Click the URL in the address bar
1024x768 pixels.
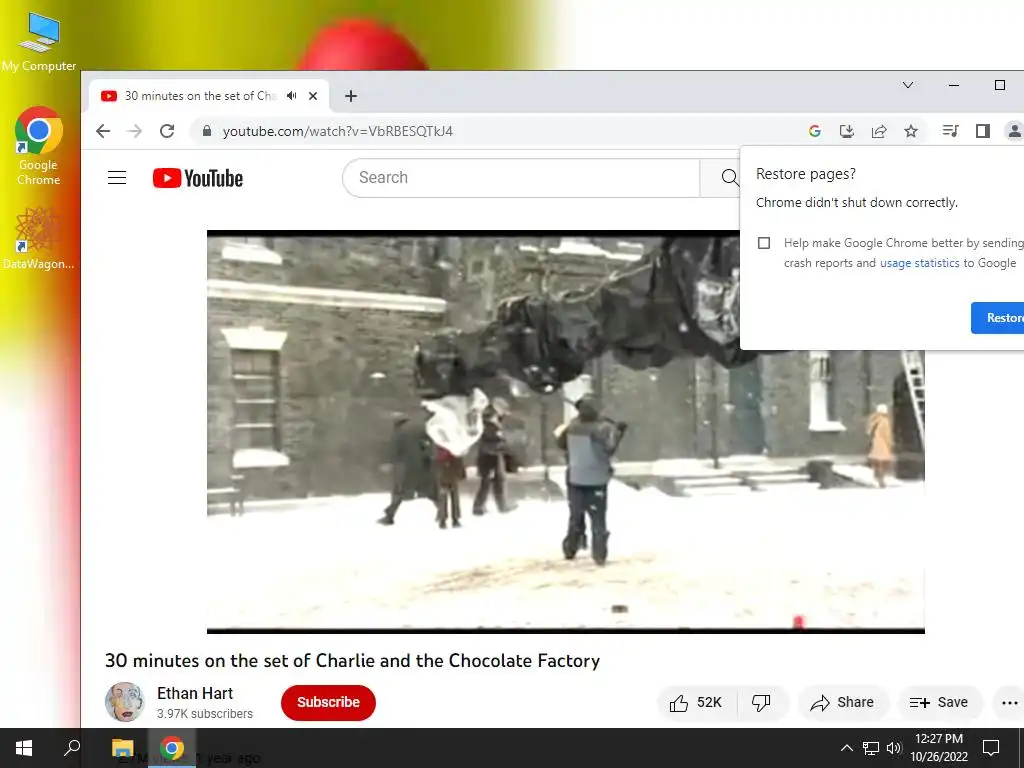[x=338, y=131]
